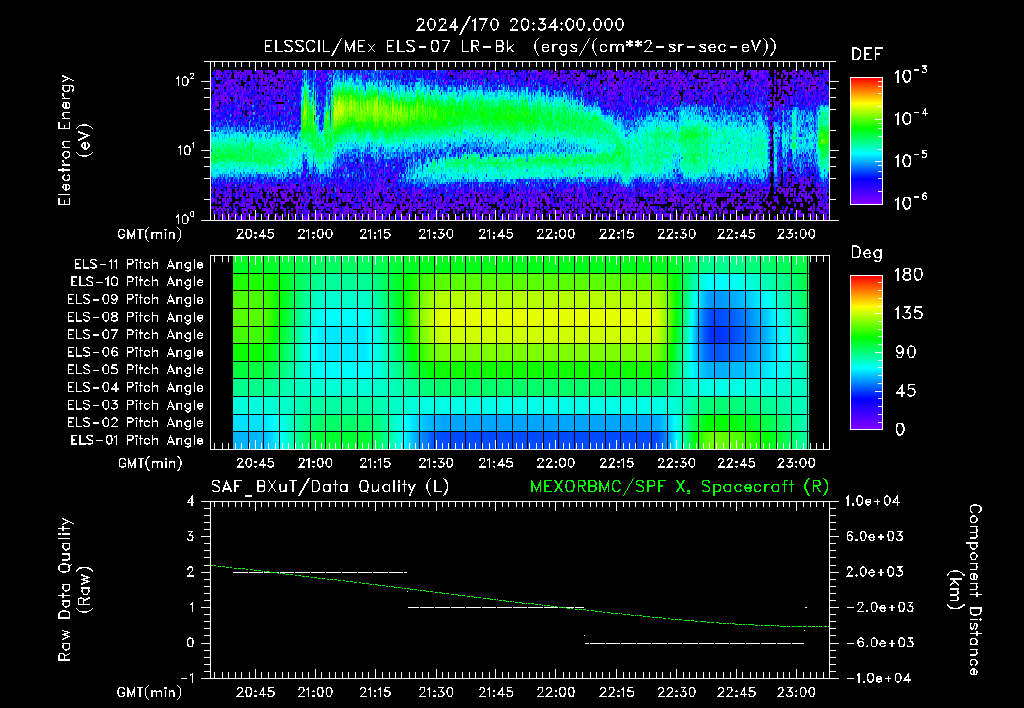
Task: Click the 2.0e+03 distance axis value
Action: point(875,571)
